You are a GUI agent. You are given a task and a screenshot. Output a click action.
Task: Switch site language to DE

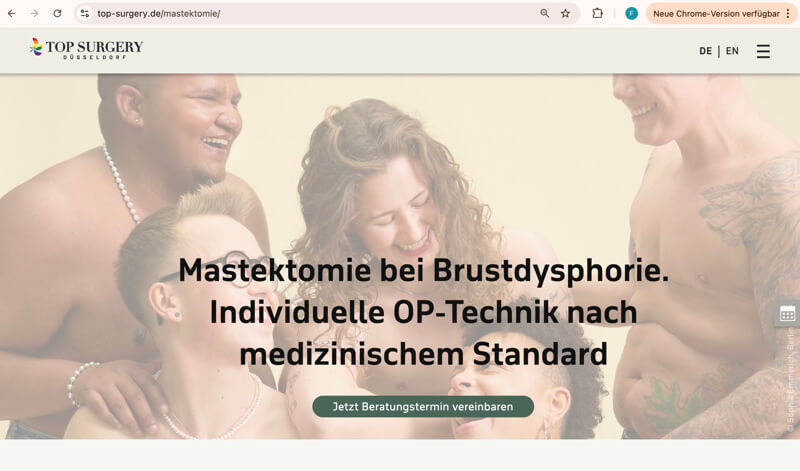[x=706, y=51]
